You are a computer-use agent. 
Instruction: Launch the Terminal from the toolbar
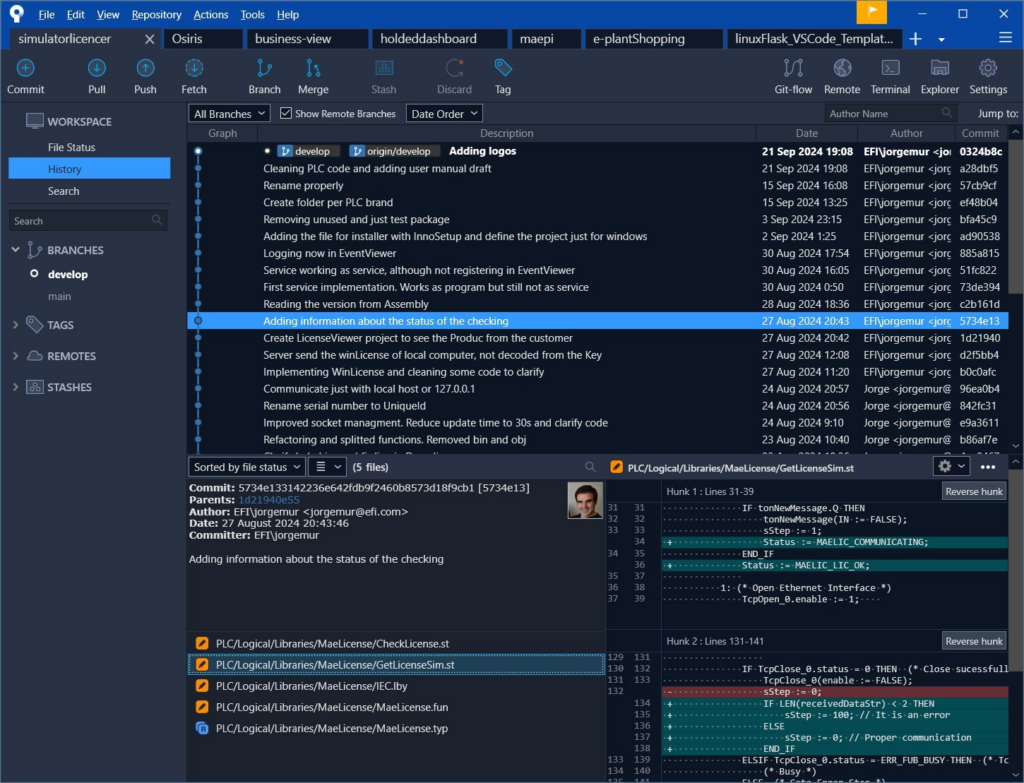tap(890, 76)
